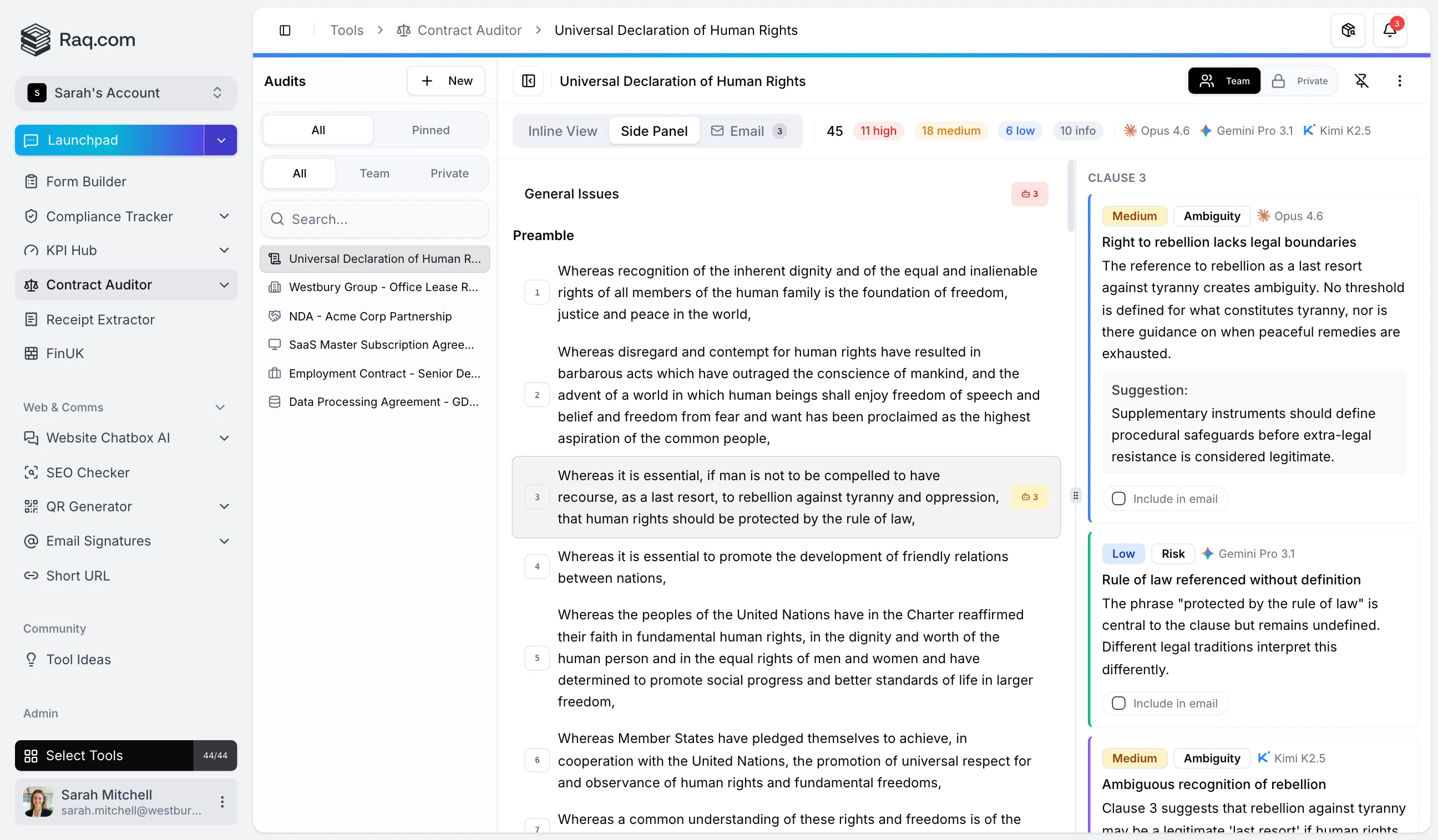Image resolution: width=1438 pixels, height=840 pixels.
Task: Click General Issues count badge
Action: pos(1029,194)
